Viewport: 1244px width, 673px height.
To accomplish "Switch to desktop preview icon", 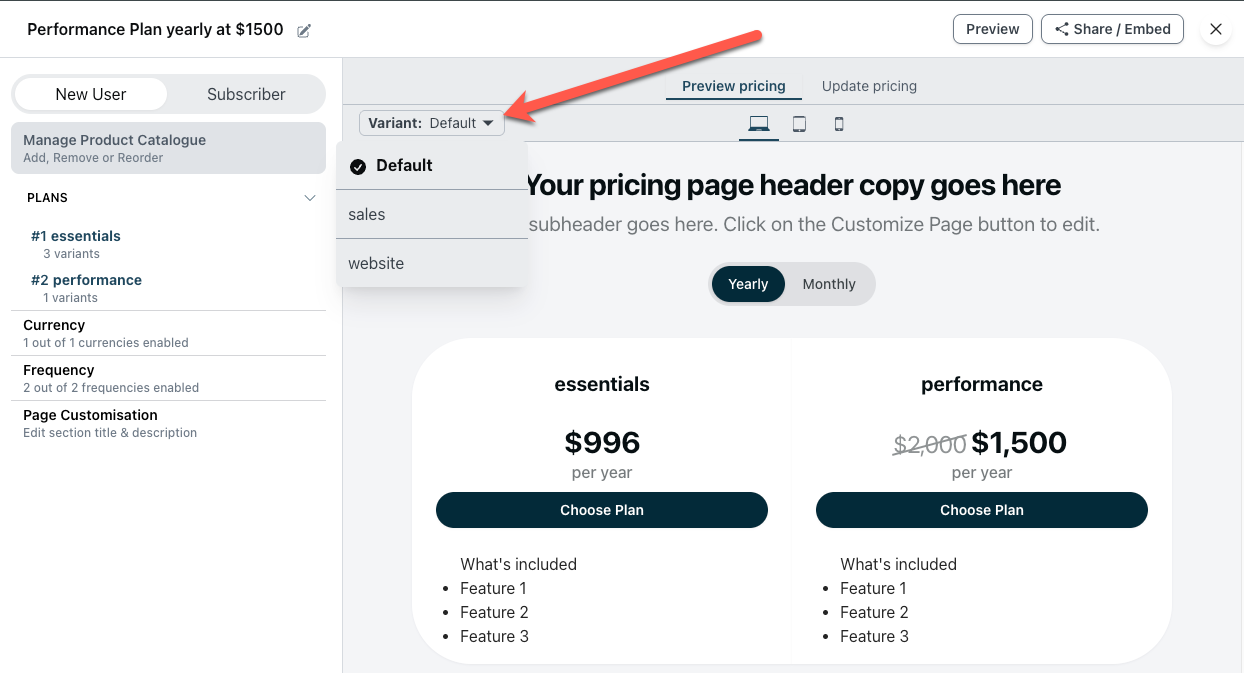I will click(x=759, y=124).
